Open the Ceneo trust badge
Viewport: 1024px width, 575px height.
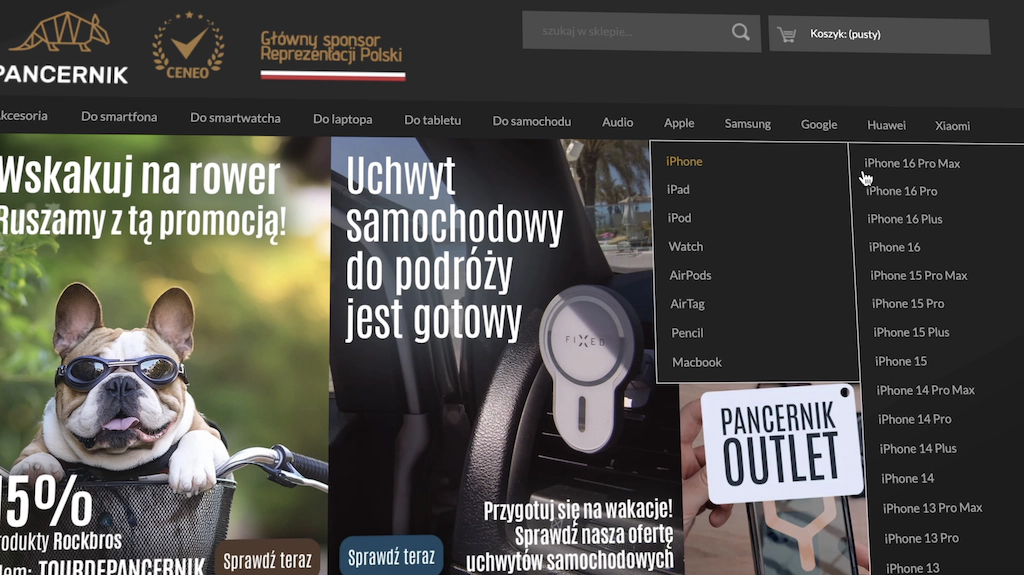188,45
